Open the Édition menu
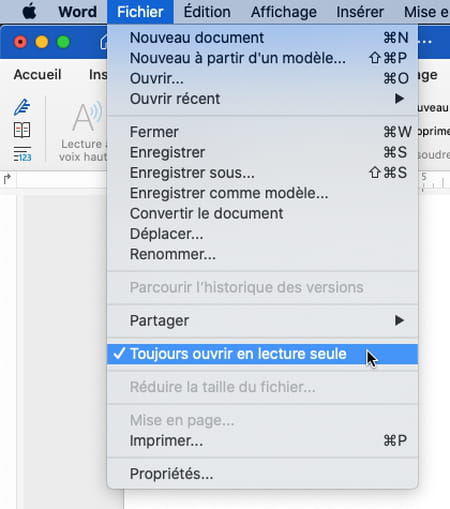This screenshot has height=509, width=450. coord(207,12)
